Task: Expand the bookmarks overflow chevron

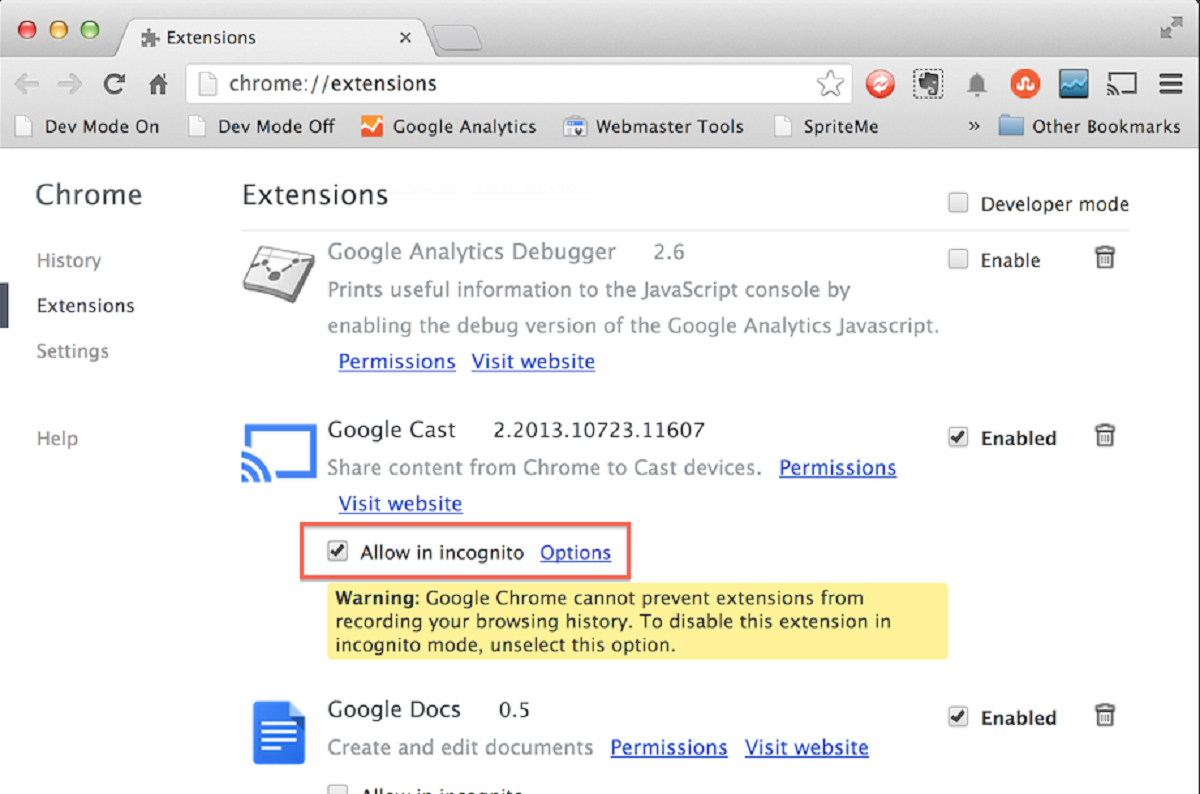Action: [x=975, y=127]
